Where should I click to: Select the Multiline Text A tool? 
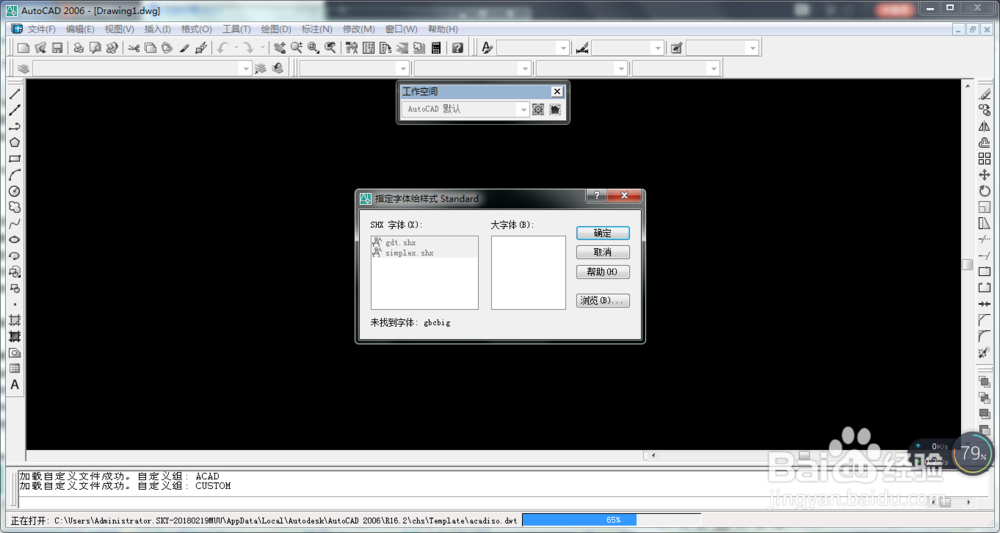(x=15, y=385)
